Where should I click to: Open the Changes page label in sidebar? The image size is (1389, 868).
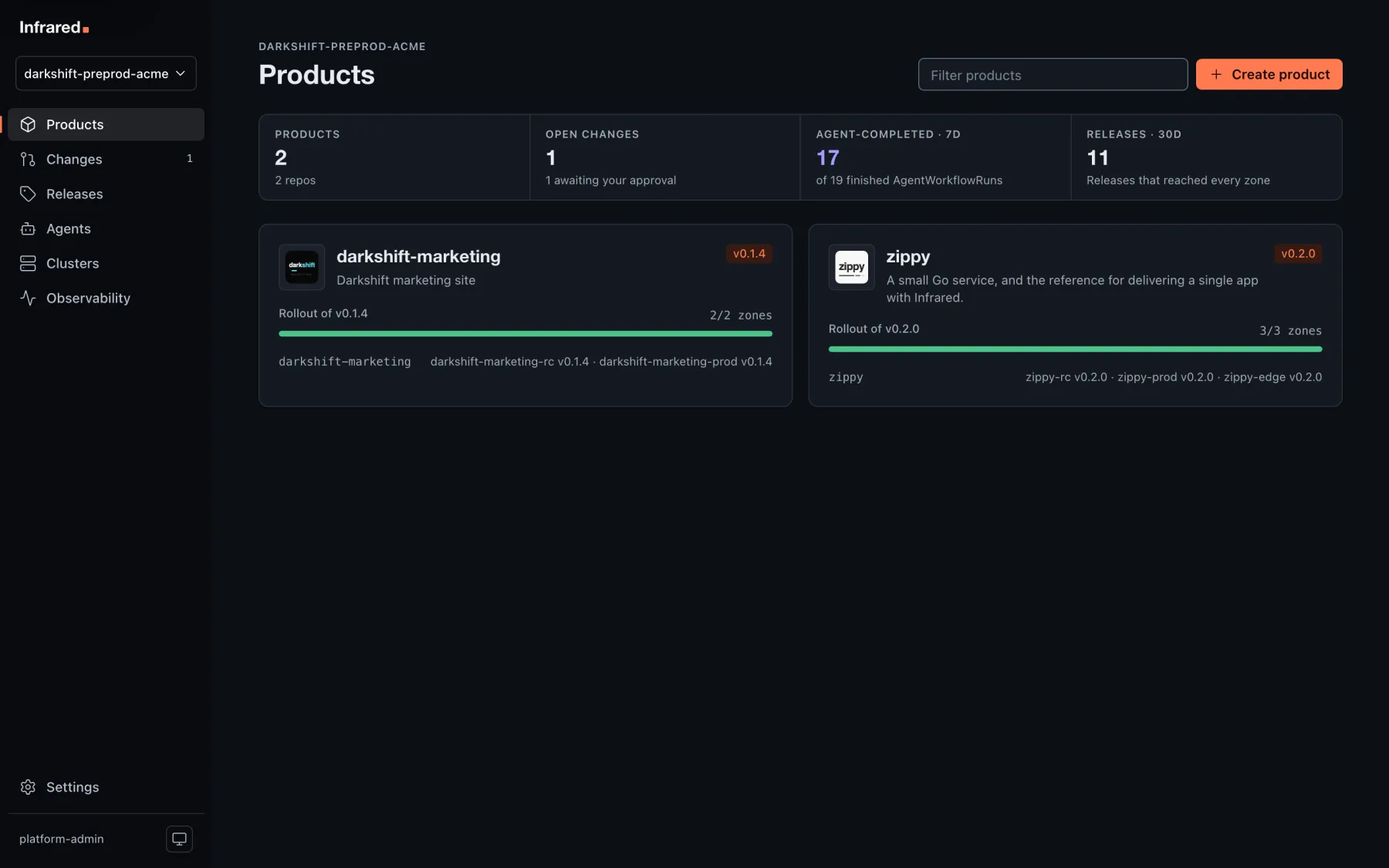coord(74,159)
